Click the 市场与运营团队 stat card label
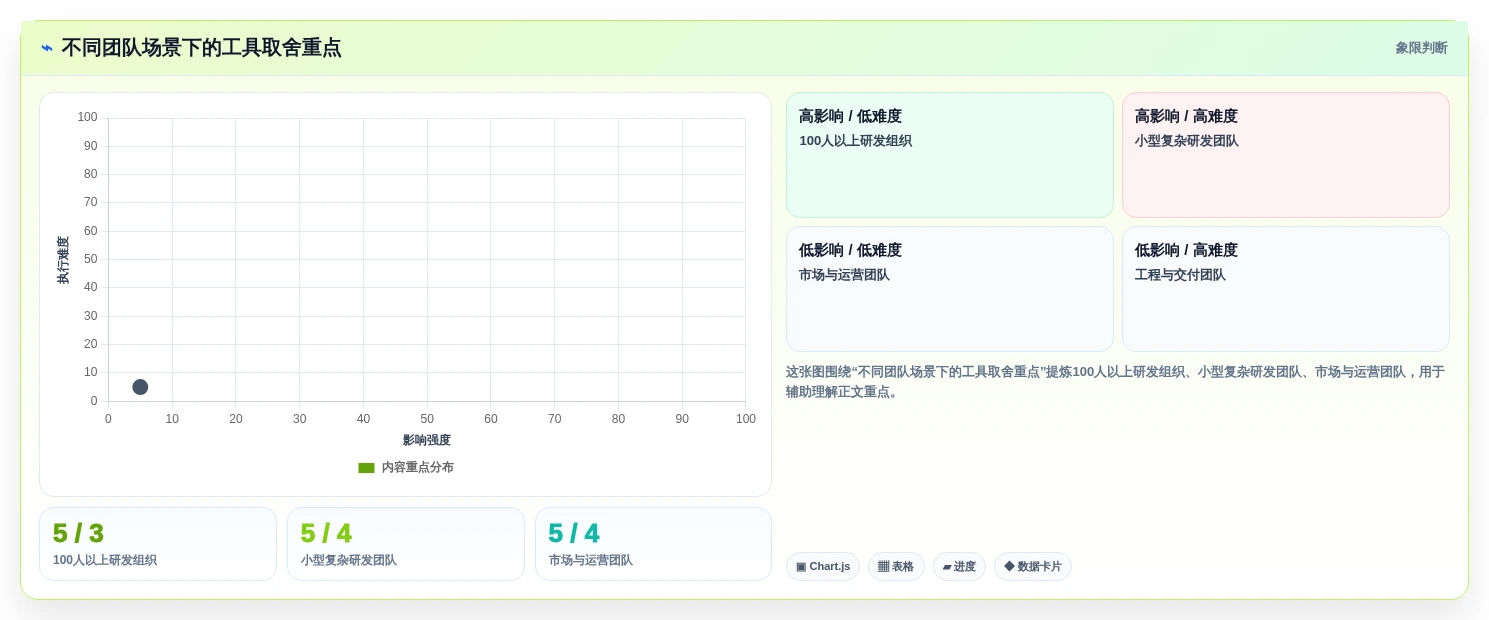The height and width of the screenshot is (620, 1489). pos(591,561)
